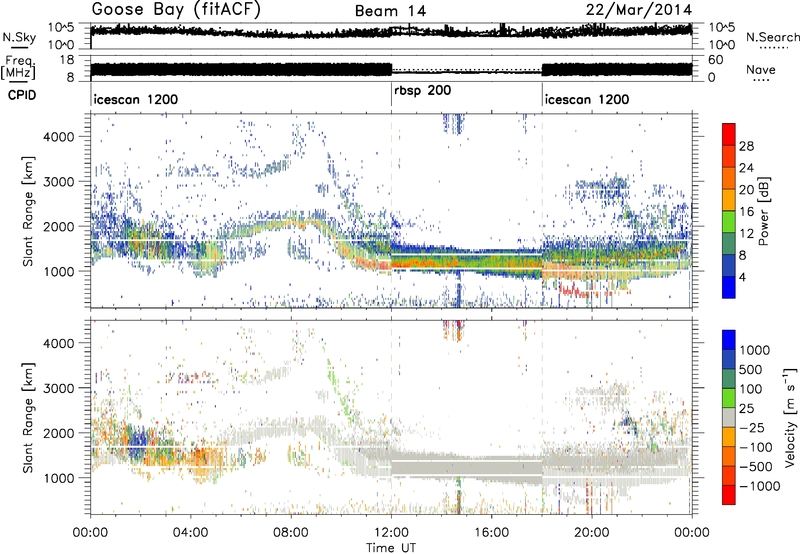
Task: Click the "2000" range tick in power panel
Action: pyautogui.click(x=58, y=226)
